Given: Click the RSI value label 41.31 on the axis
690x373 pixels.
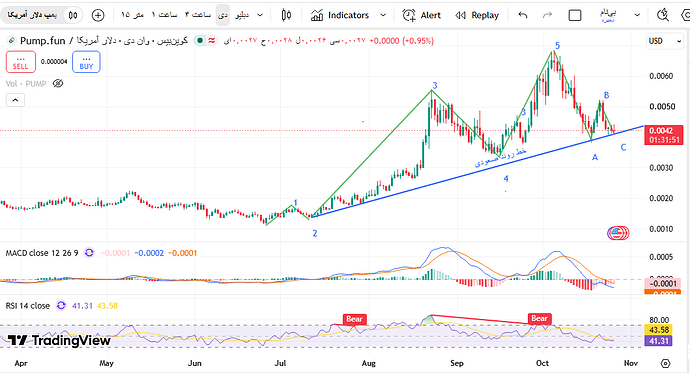Looking at the screenshot, I should 658,340.
